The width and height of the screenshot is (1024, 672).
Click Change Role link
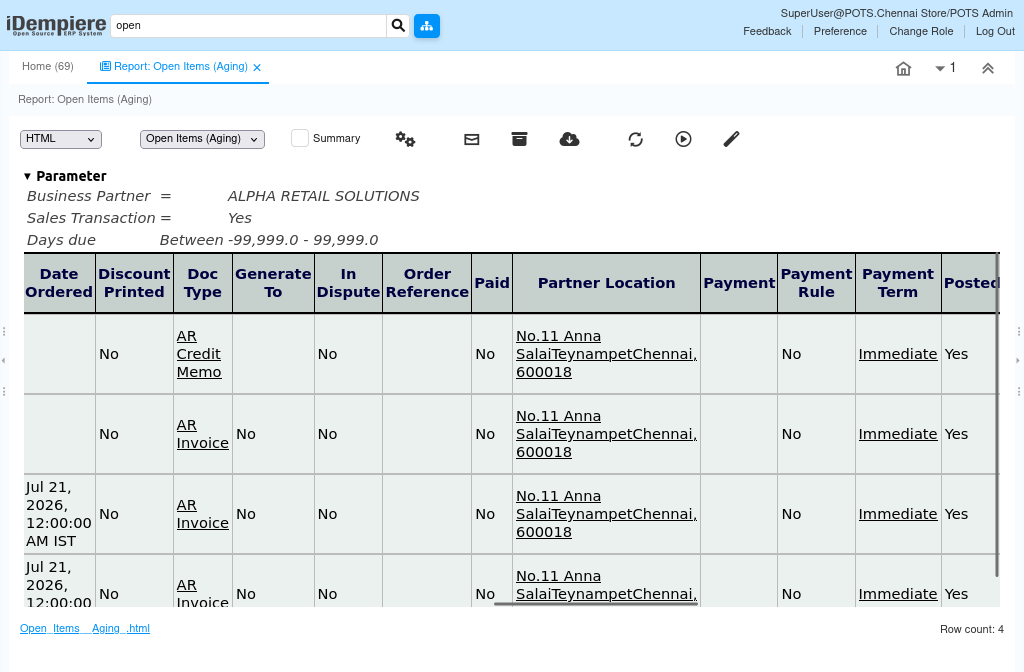[x=921, y=31]
